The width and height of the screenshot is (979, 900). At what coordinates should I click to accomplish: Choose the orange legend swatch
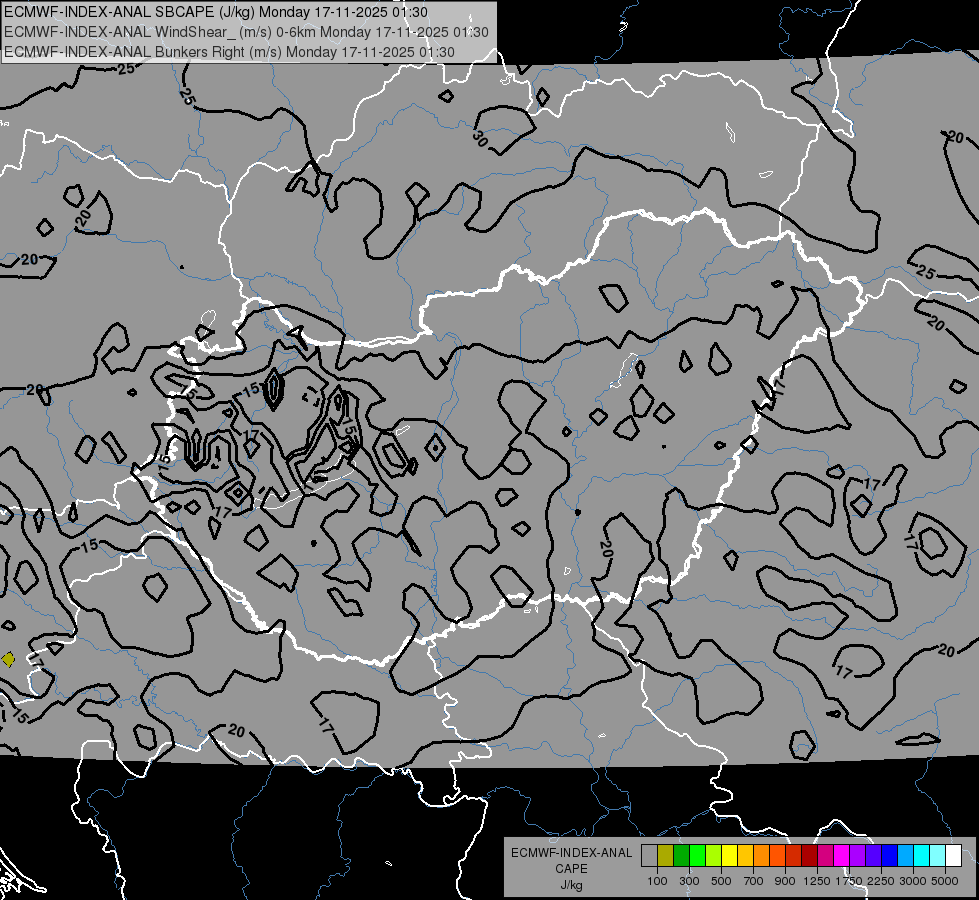pyautogui.click(x=762, y=856)
